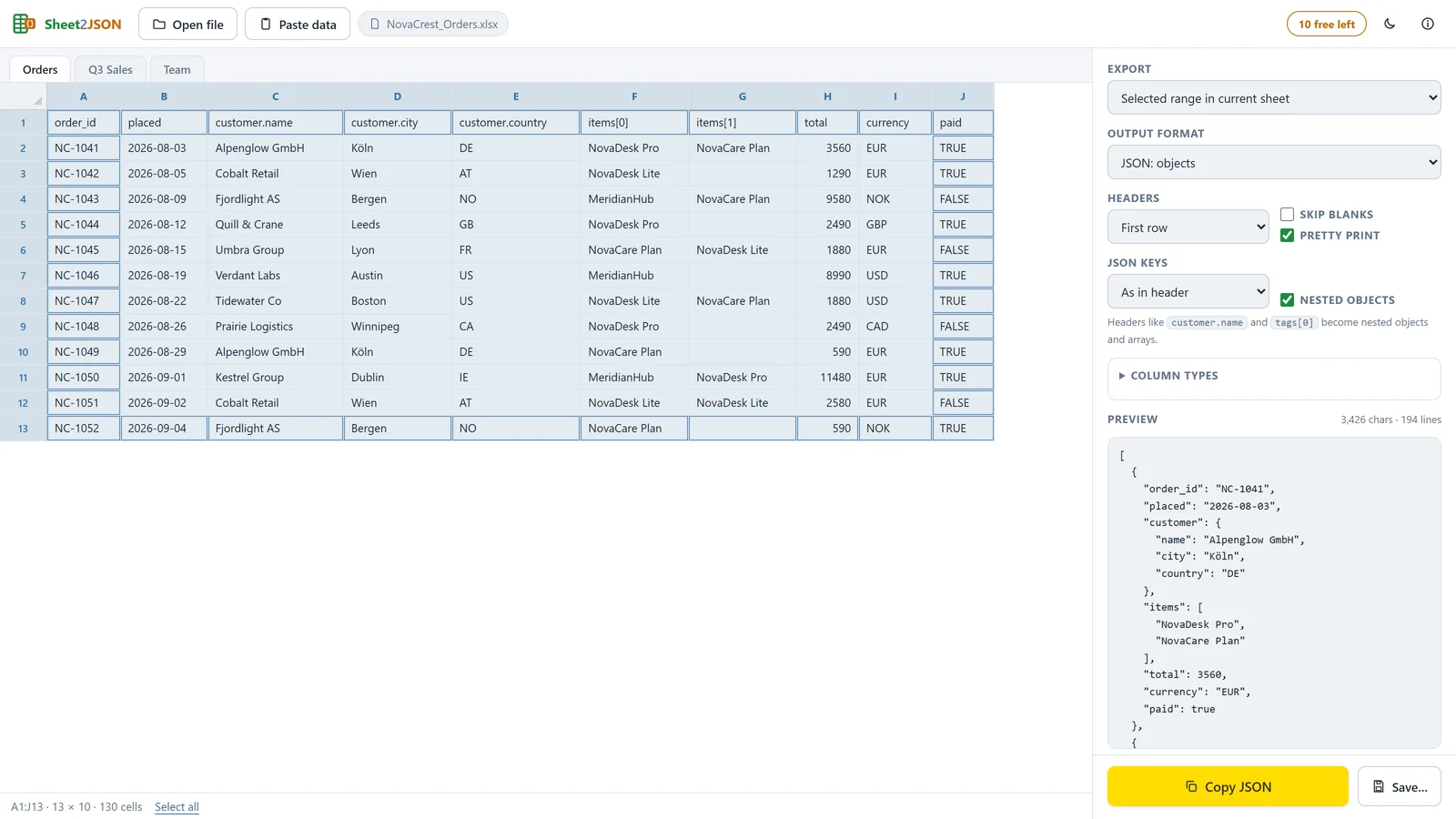Click cell 'items[0]' header
The image size is (1456, 819).
coord(634,122)
